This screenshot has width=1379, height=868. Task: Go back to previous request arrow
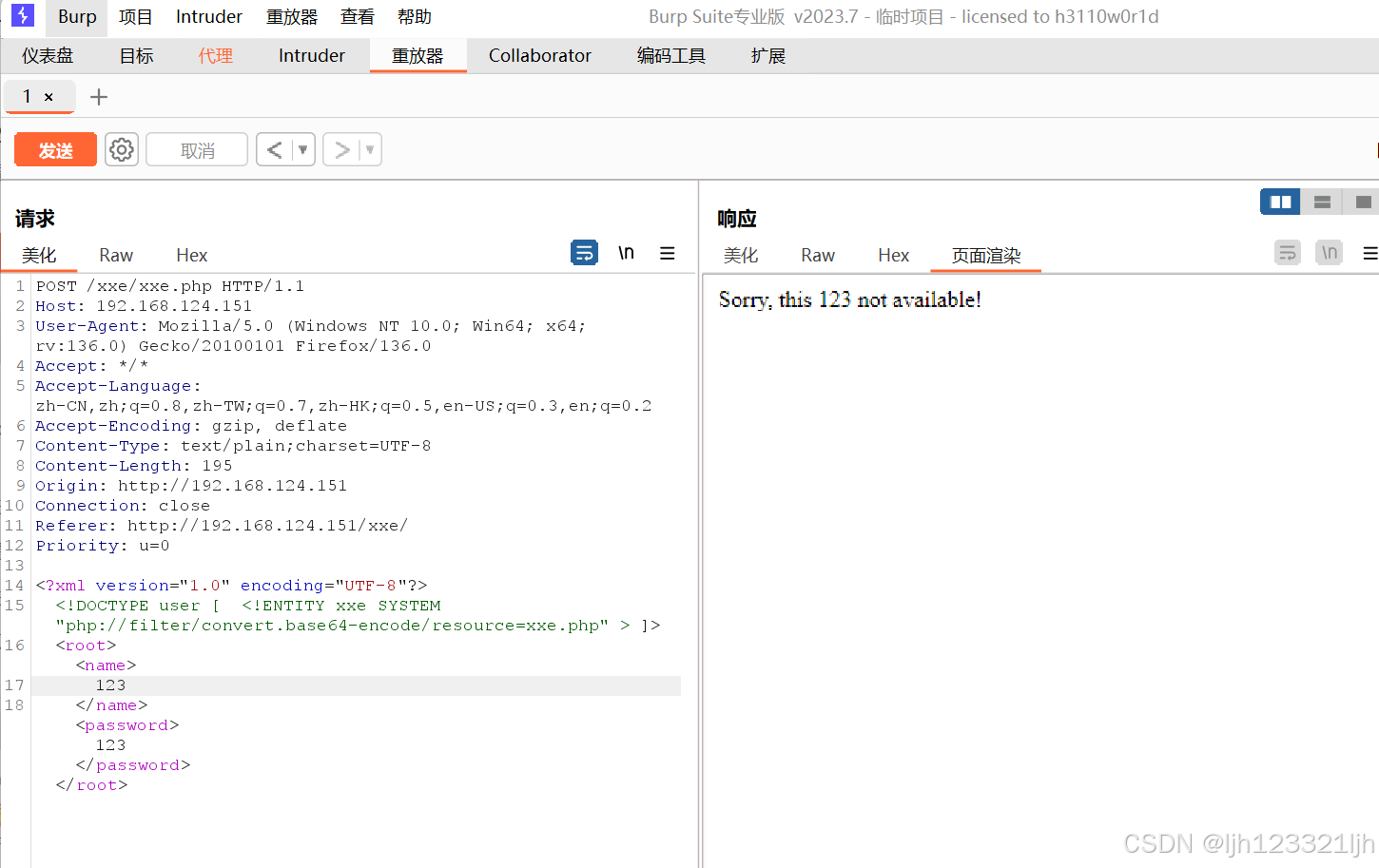click(275, 149)
